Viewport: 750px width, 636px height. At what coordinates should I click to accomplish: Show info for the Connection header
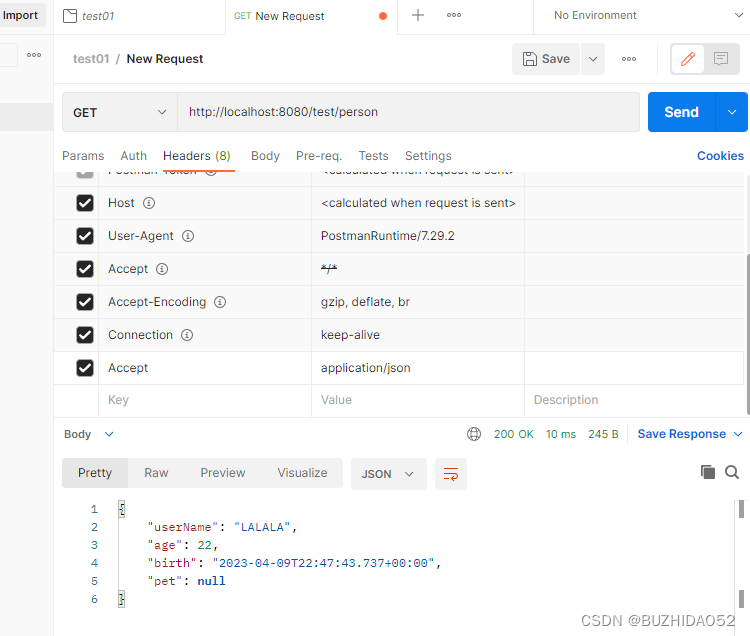coord(187,335)
